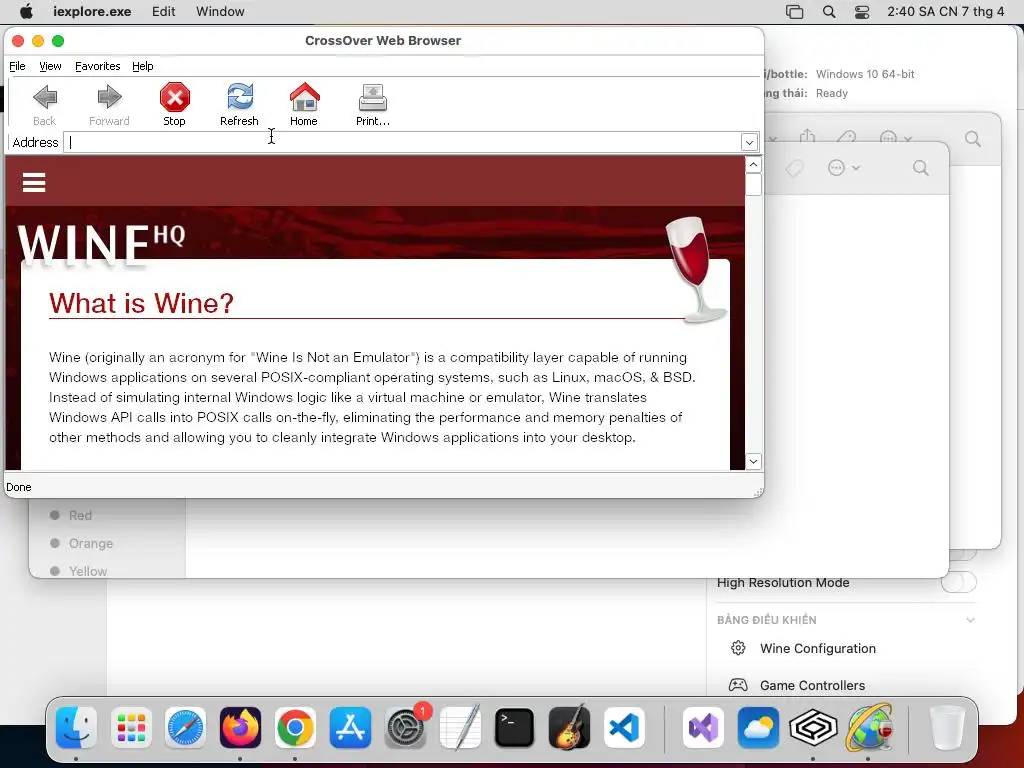Open System Settings from the Dock

[x=405, y=728]
